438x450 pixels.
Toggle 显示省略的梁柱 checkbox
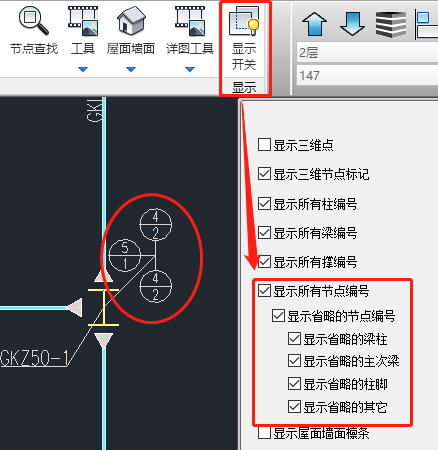[x=294, y=339]
